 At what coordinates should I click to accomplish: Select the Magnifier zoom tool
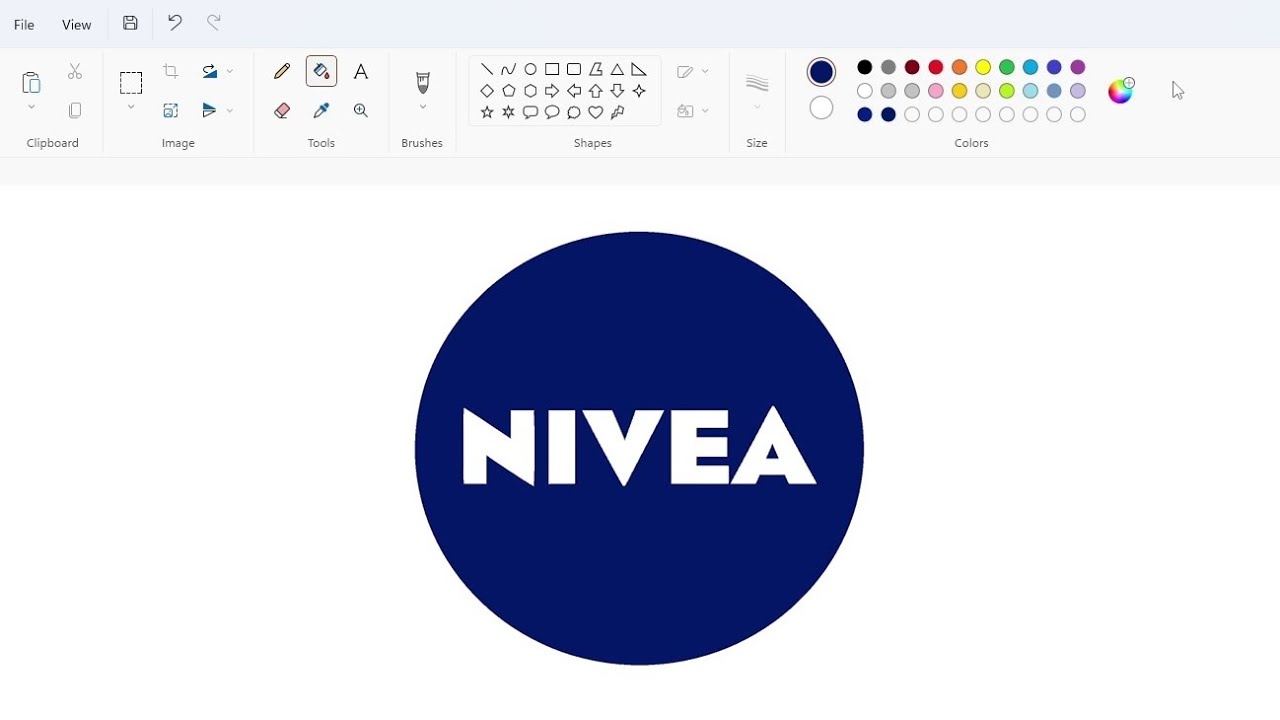(361, 111)
